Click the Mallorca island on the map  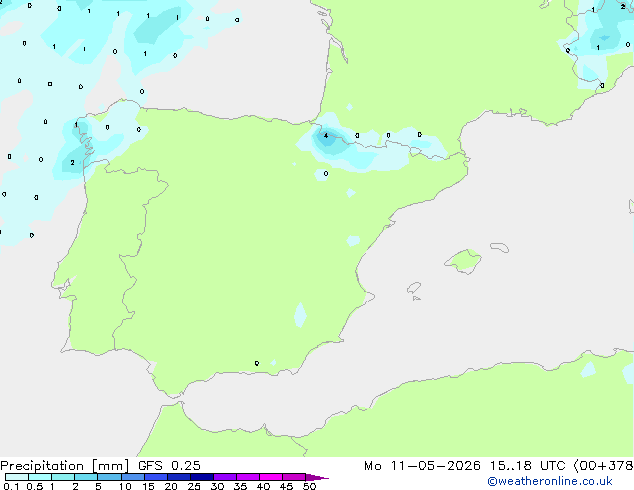click(x=463, y=261)
